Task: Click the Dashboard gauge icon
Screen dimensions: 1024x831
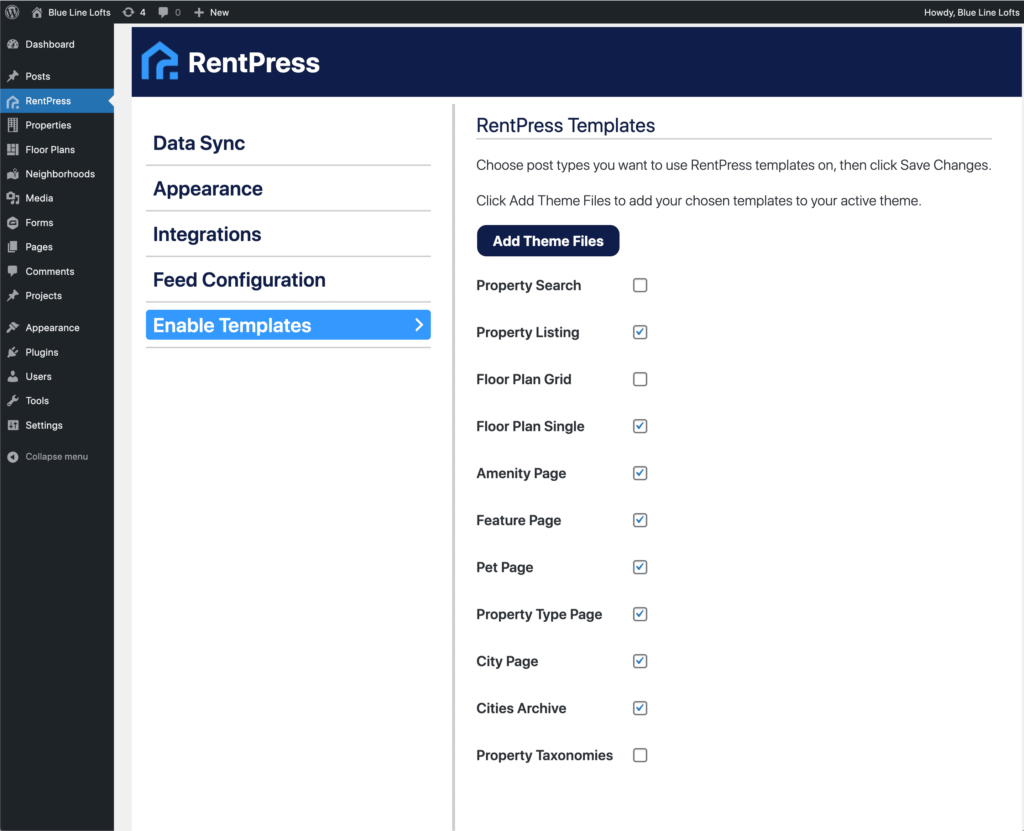Action: point(12,44)
